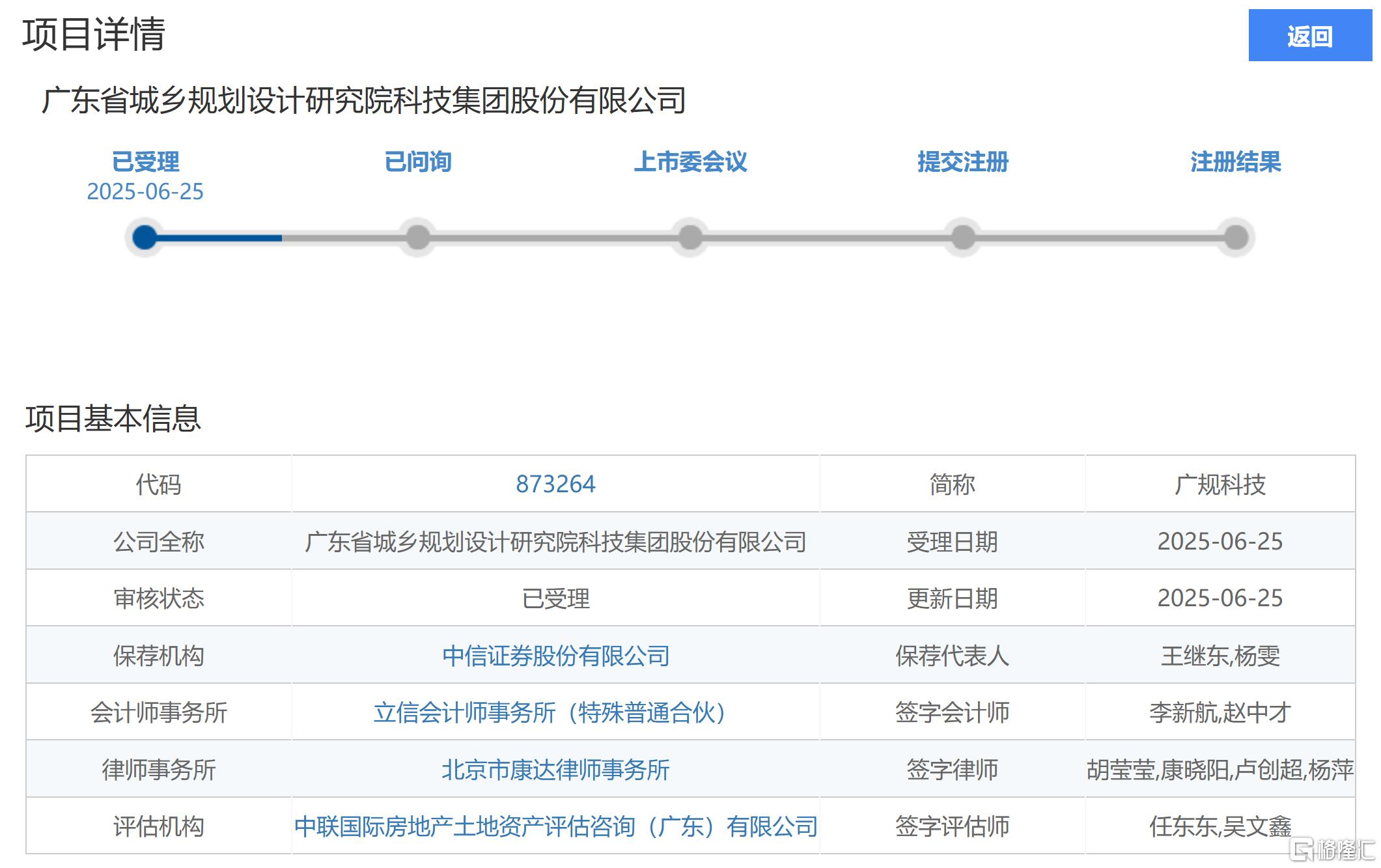Open the 中信证券股份有限公司 link
The width and height of the screenshot is (1381, 868).
click(555, 656)
